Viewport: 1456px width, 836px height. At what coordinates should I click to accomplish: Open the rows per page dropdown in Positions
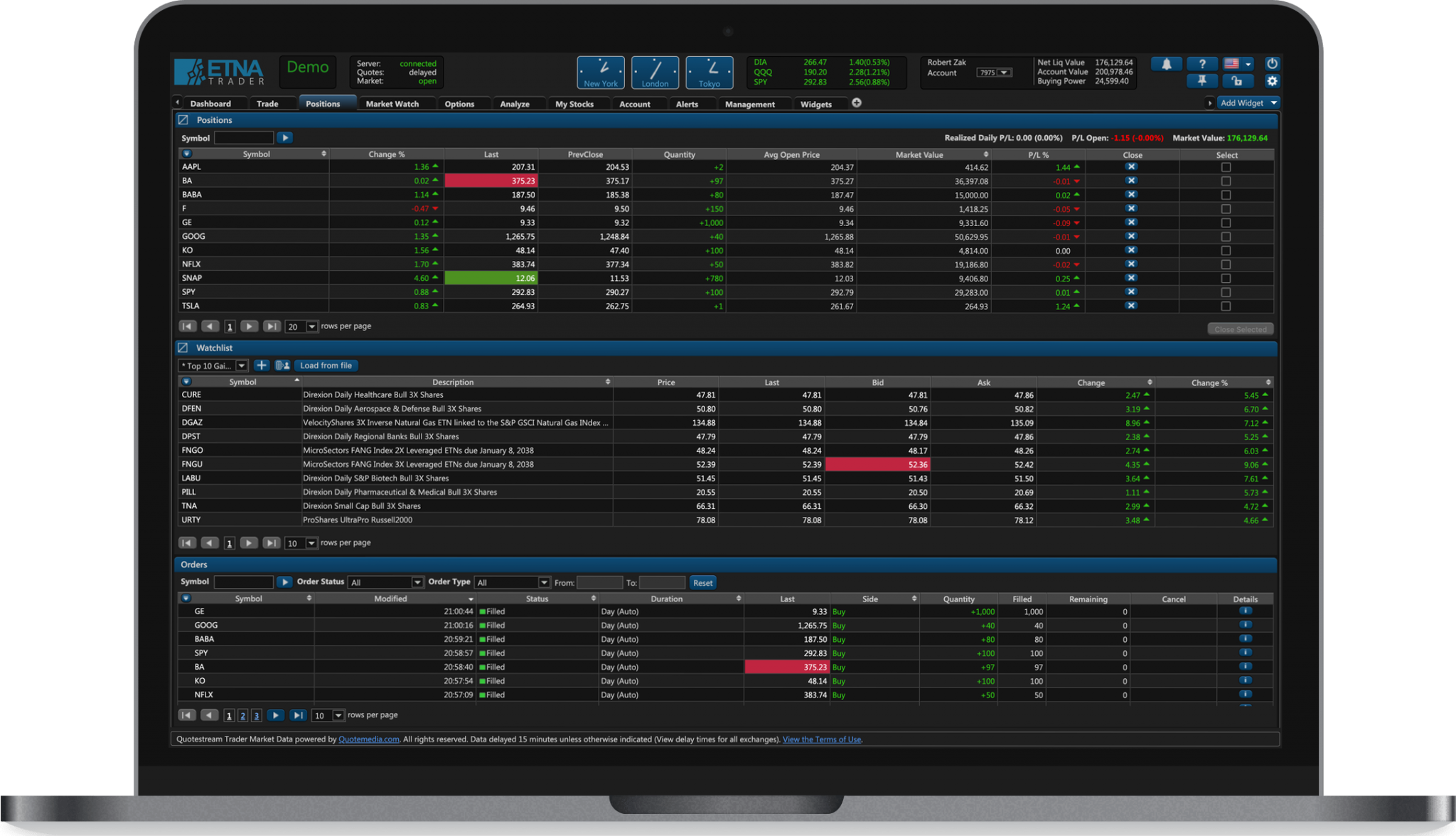click(301, 326)
